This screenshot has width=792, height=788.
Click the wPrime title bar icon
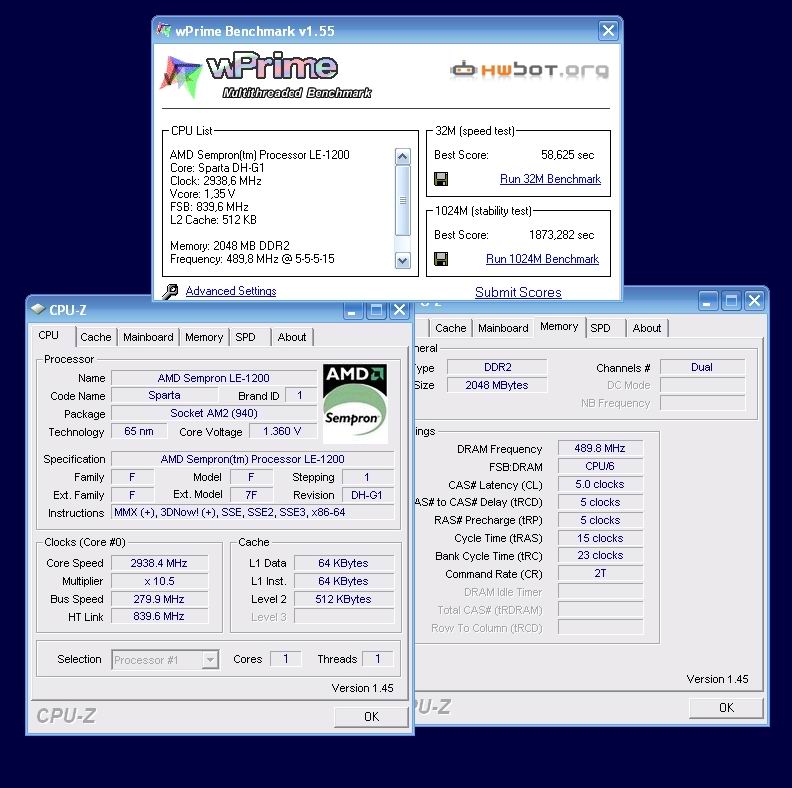(x=164, y=30)
